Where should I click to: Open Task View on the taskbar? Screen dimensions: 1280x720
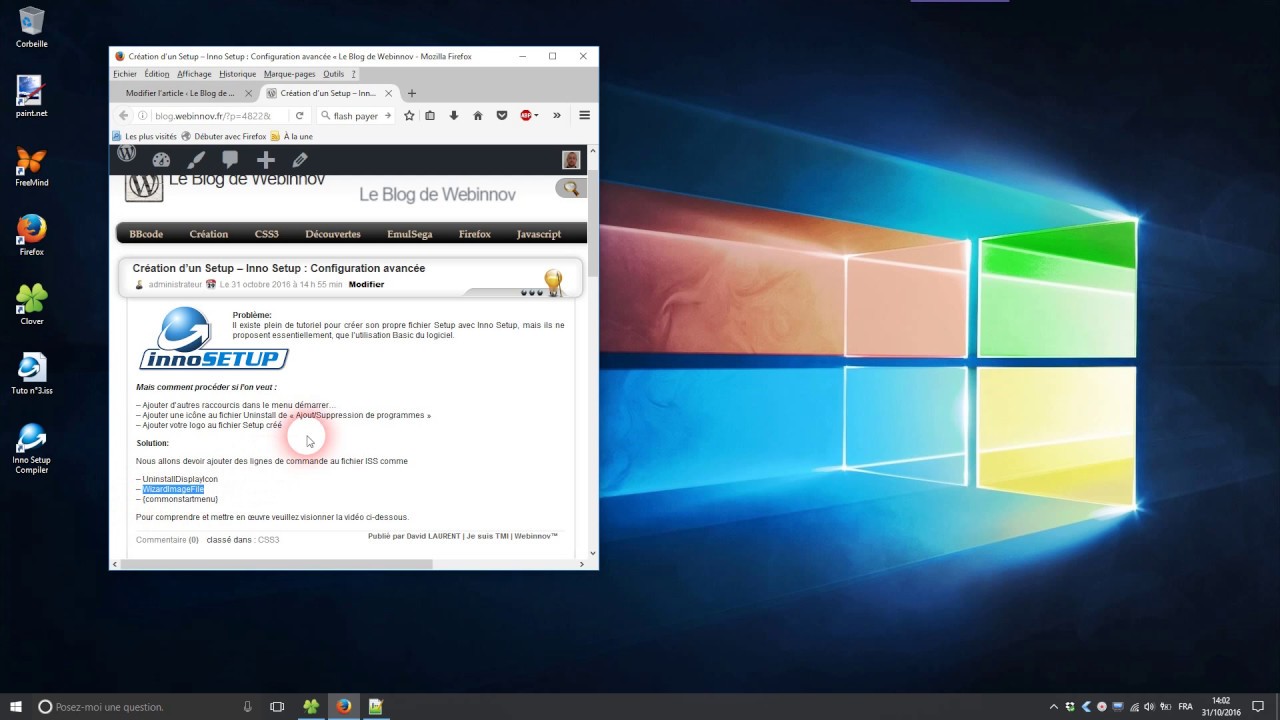[277, 706]
